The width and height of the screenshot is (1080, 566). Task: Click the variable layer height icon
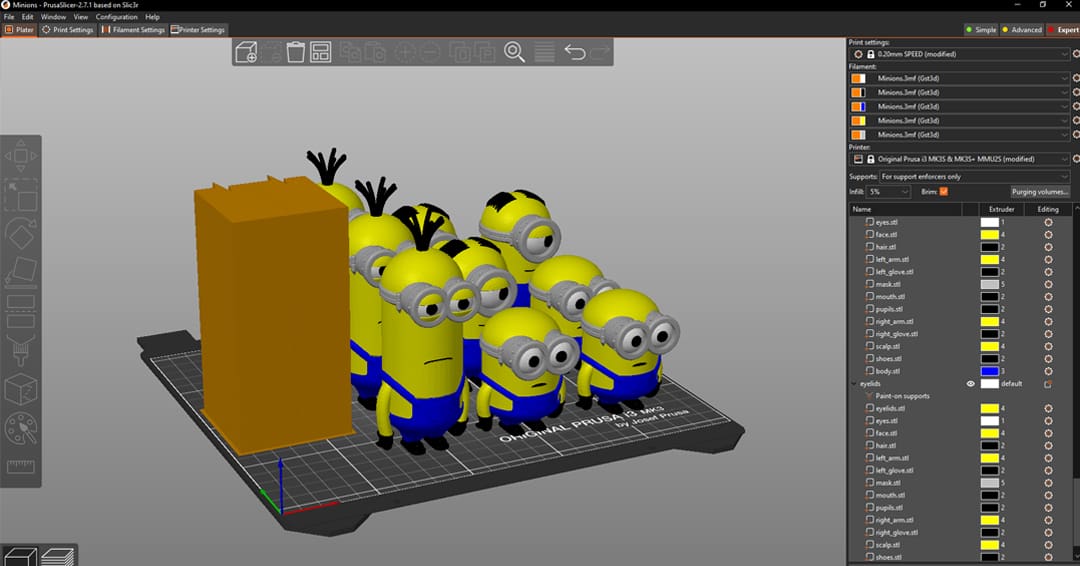pos(544,52)
